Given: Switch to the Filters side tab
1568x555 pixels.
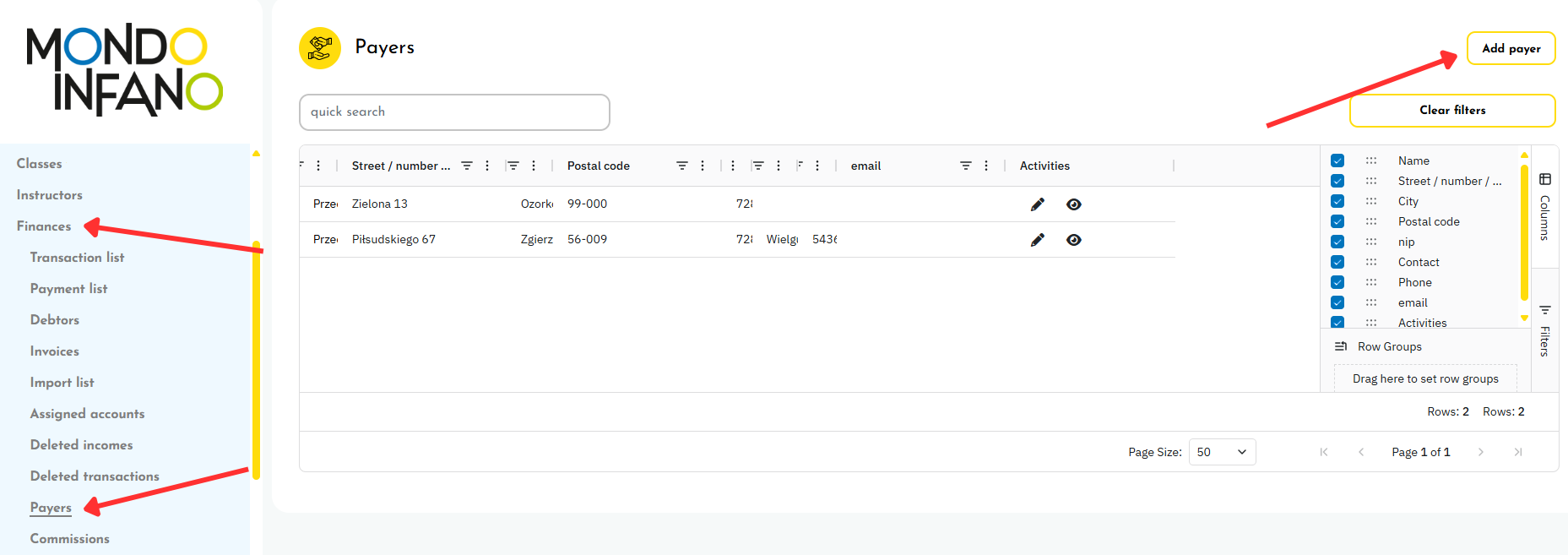Looking at the screenshot, I should (x=1544, y=331).
